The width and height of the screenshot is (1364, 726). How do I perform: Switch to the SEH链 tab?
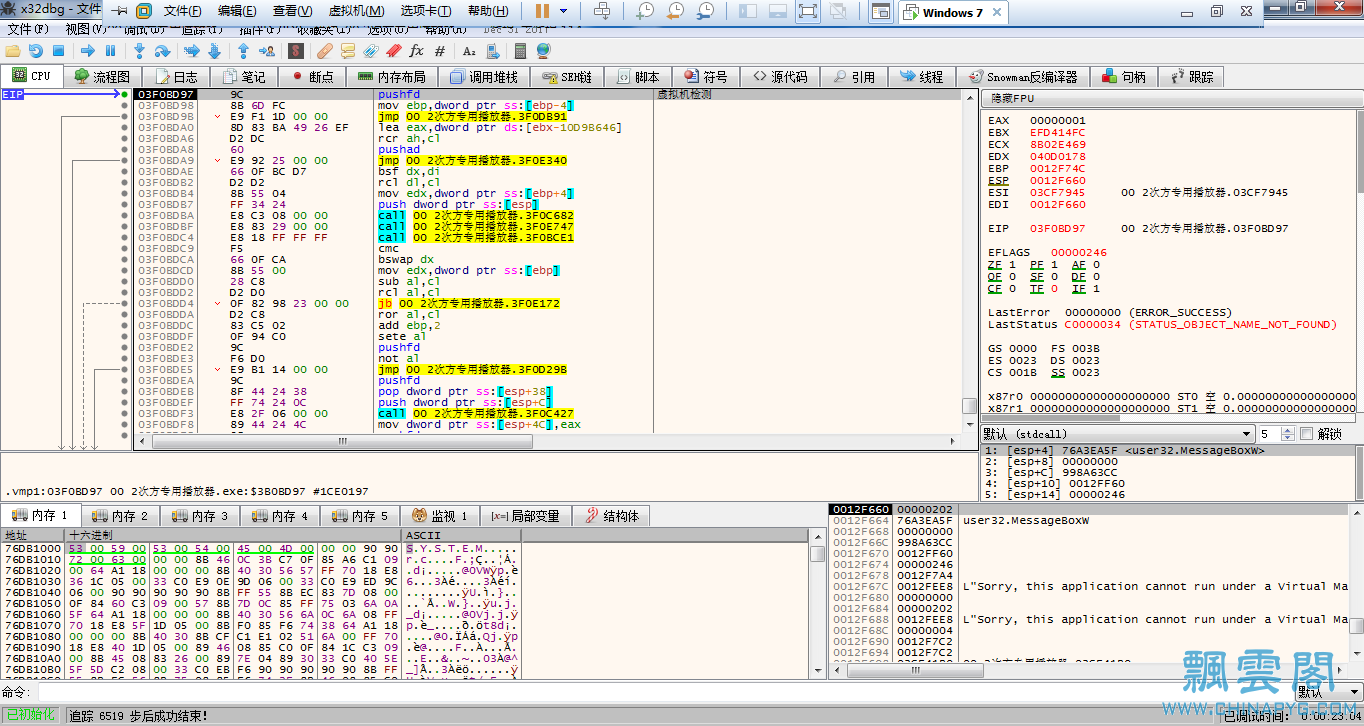pos(567,77)
